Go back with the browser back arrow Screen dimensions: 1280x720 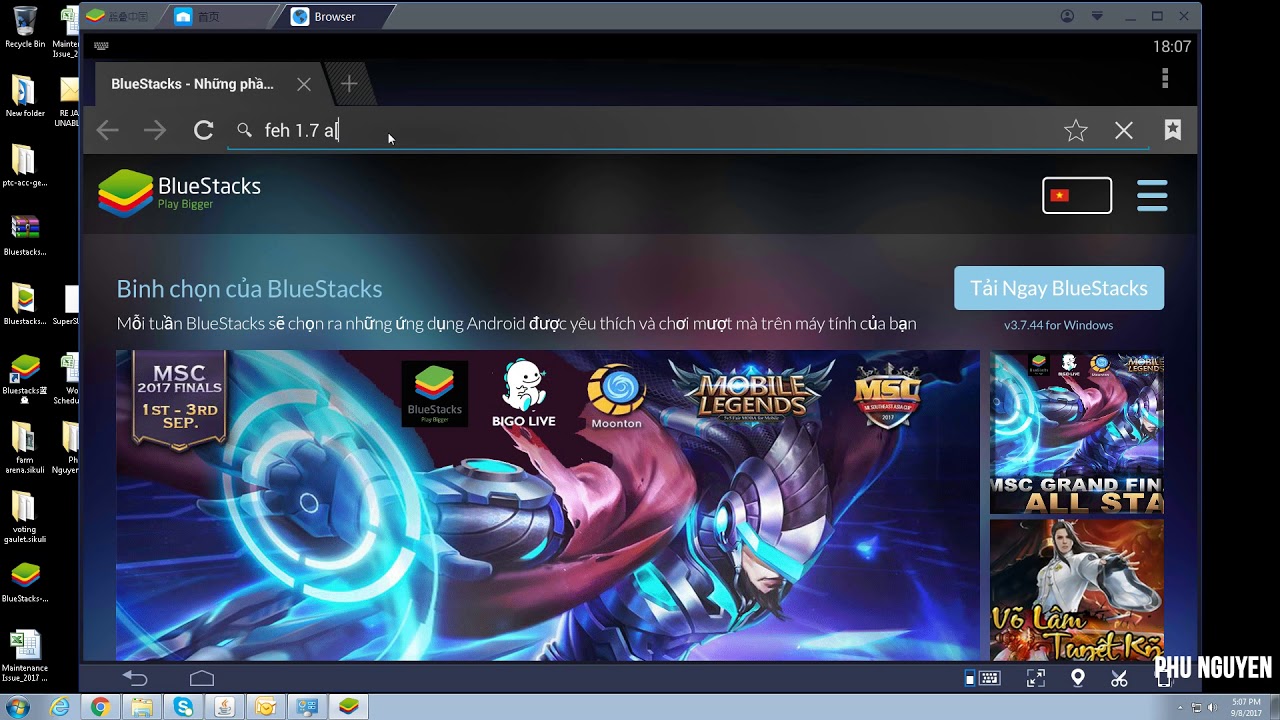[x=107, y=131]
